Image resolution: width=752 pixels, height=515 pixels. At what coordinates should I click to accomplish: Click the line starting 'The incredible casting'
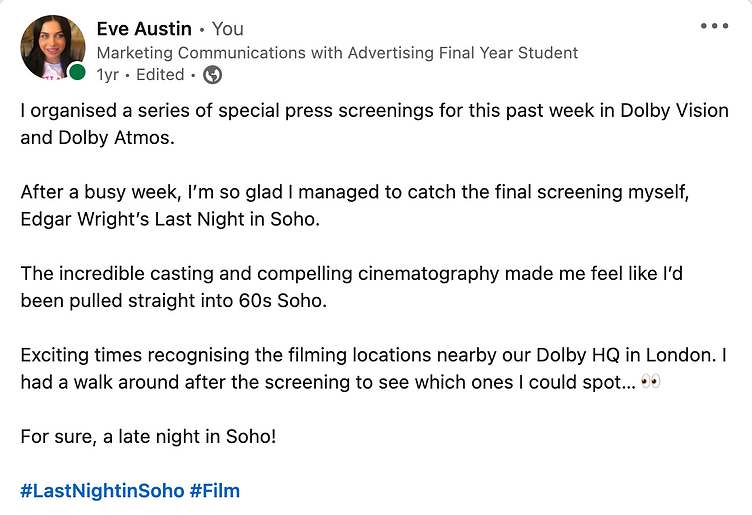coord(352,274)
